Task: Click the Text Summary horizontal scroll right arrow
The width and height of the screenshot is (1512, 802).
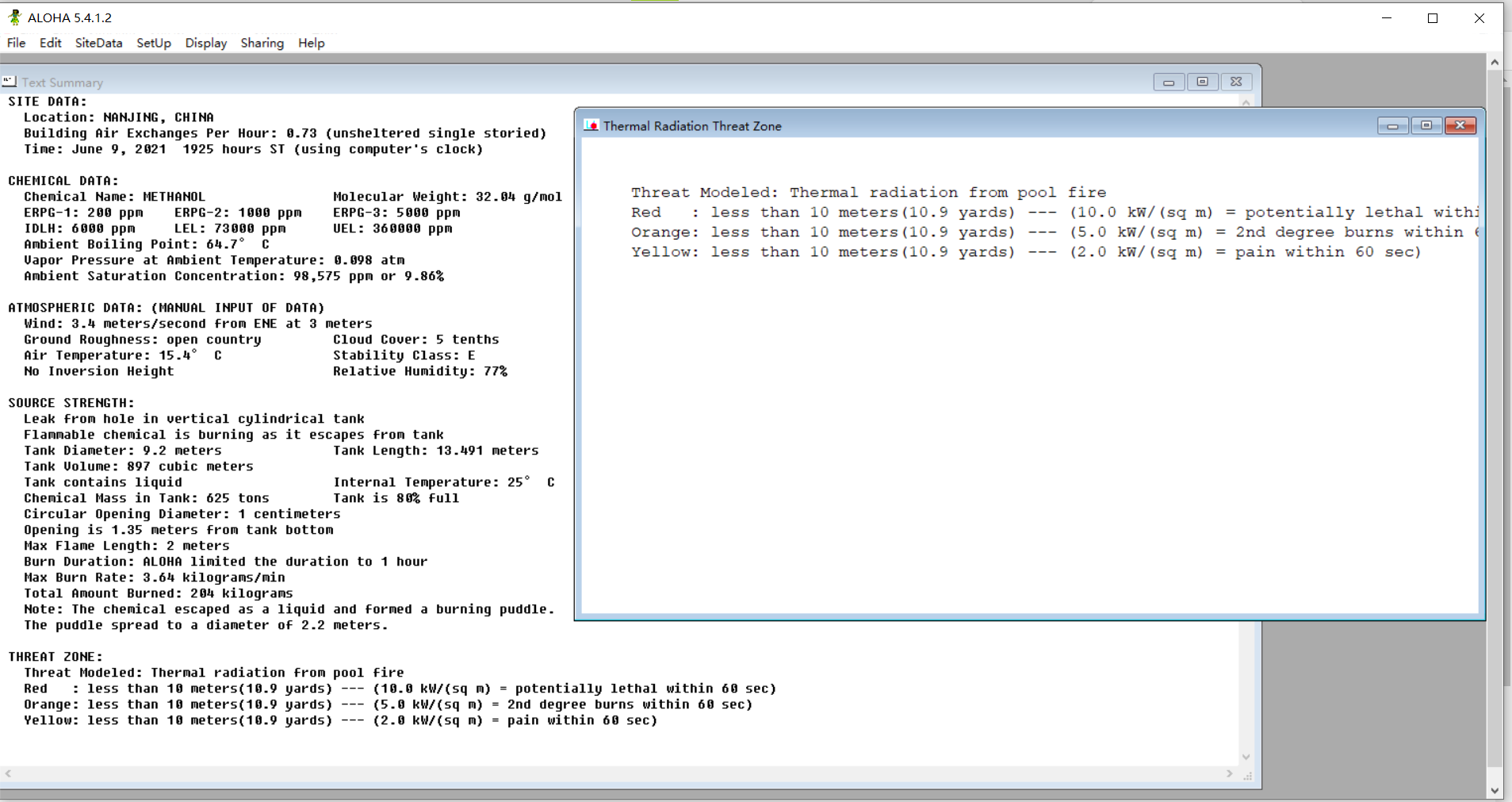Action: (x=1230, y=773)
